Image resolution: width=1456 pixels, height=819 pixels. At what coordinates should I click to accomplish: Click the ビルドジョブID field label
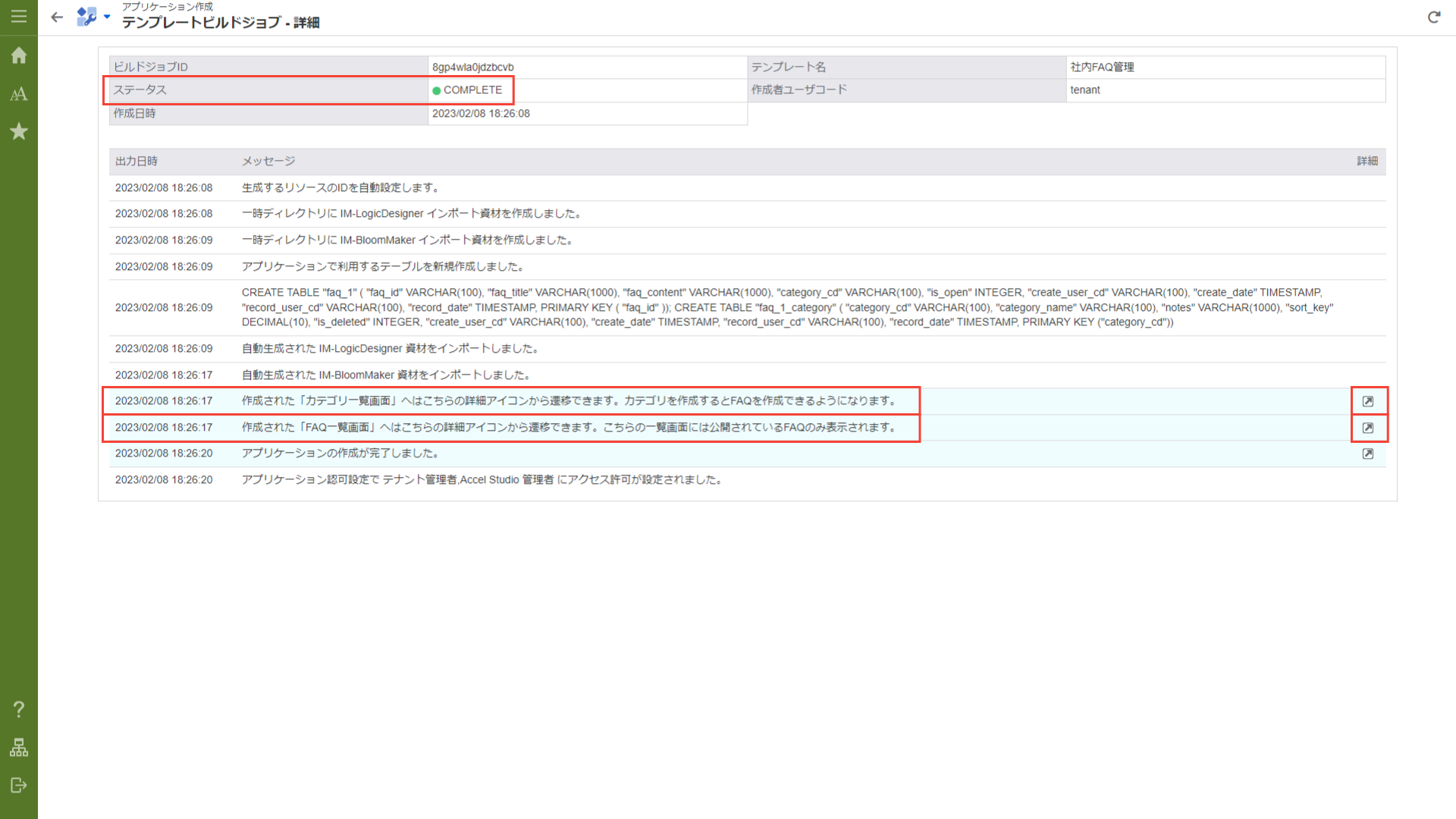tap(150, 67)
